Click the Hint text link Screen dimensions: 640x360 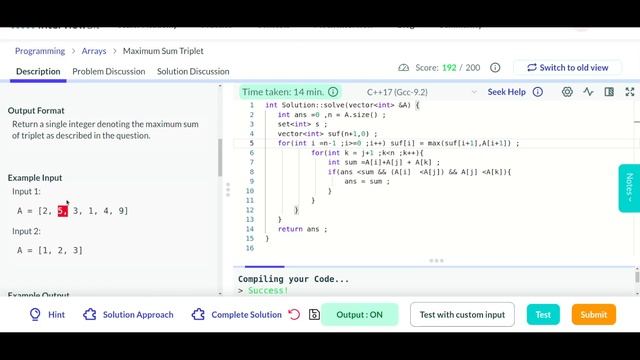(56, 315)
